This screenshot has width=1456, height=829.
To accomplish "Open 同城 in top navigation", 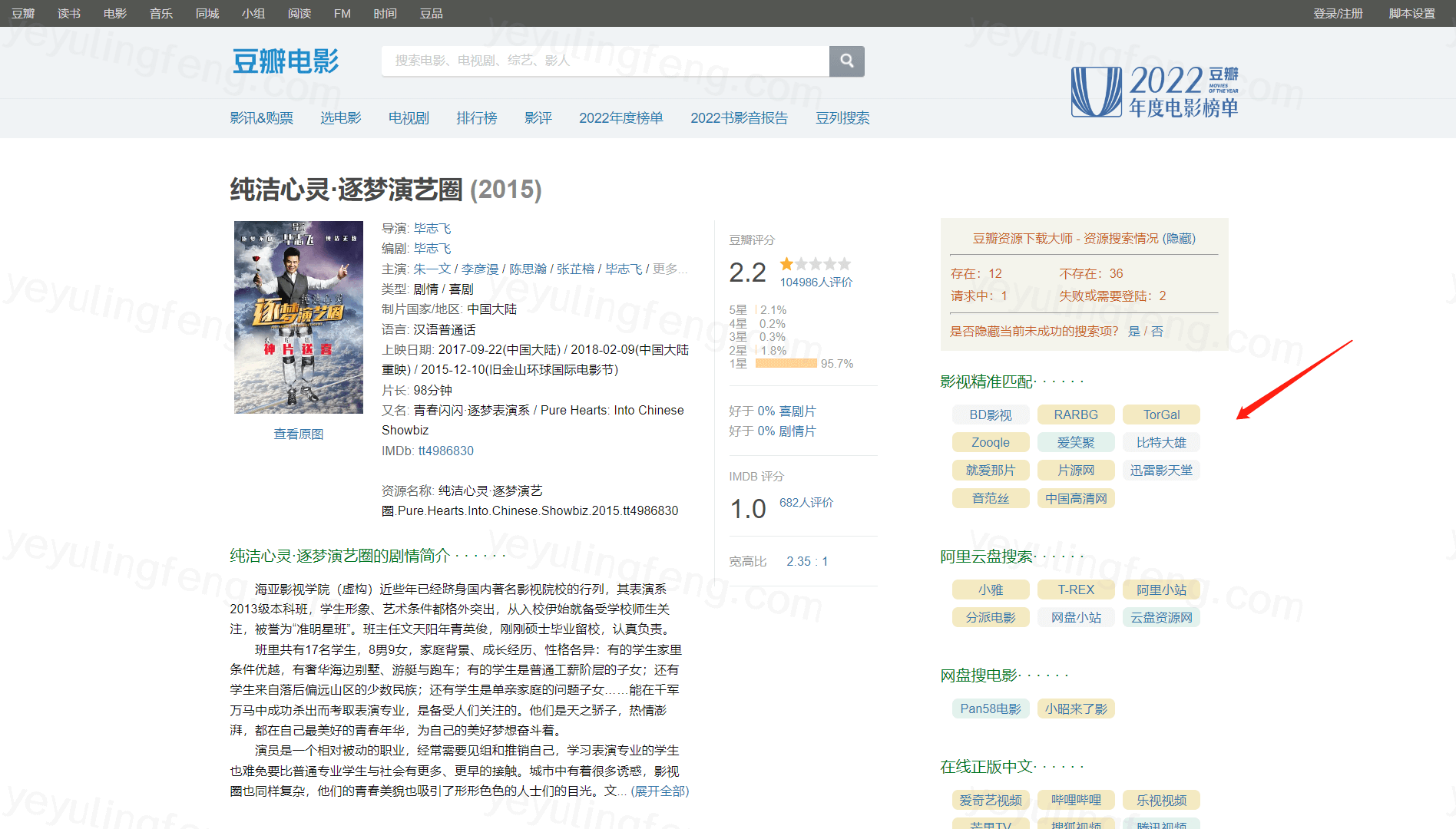I will (x=207, y=13).
